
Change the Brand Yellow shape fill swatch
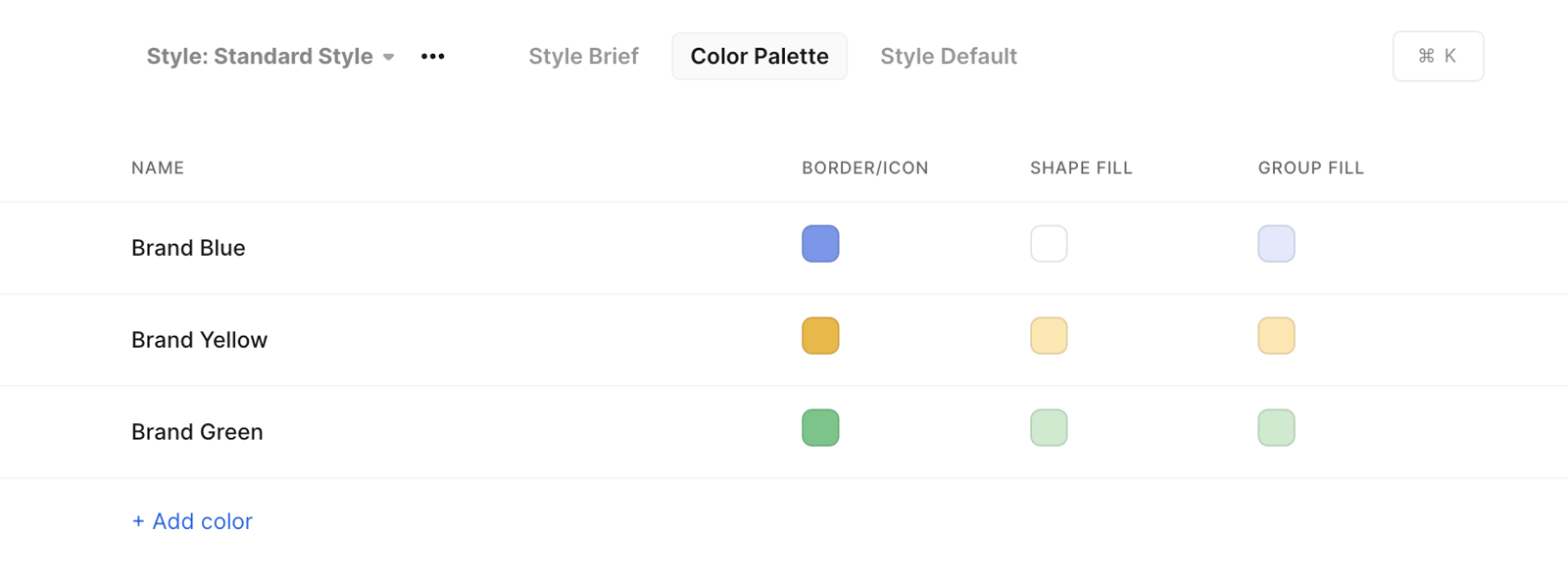[x=1049, y=336]
